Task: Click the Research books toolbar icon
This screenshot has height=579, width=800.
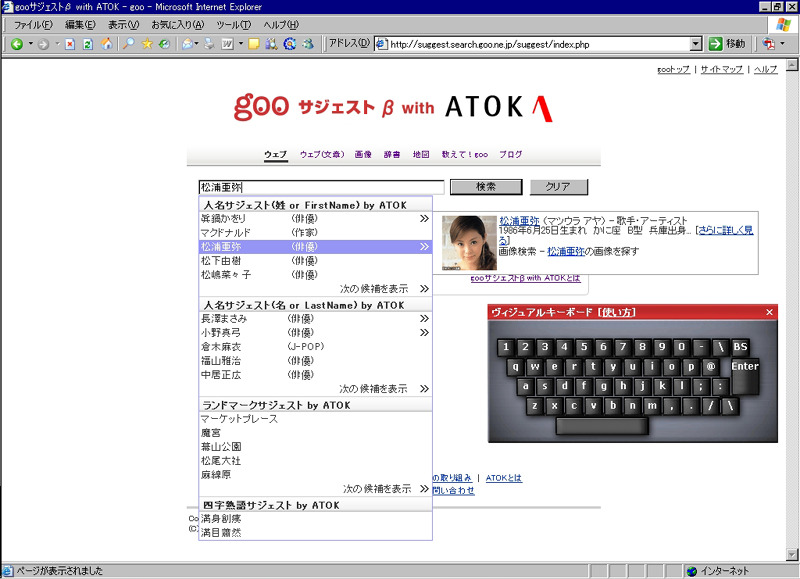Action: (x=271, y=44)
